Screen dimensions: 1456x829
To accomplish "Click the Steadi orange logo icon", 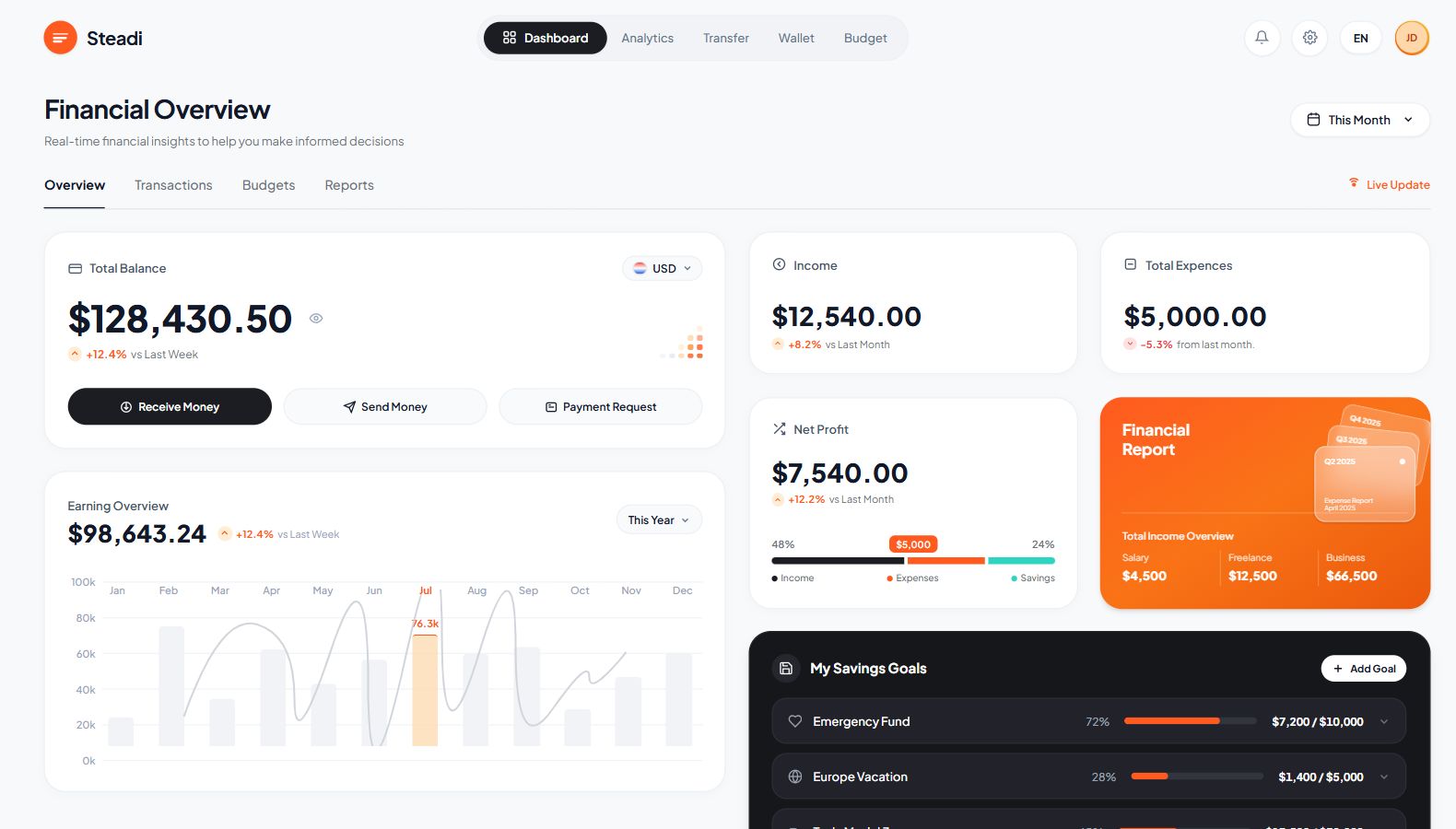I will [60, 38].
